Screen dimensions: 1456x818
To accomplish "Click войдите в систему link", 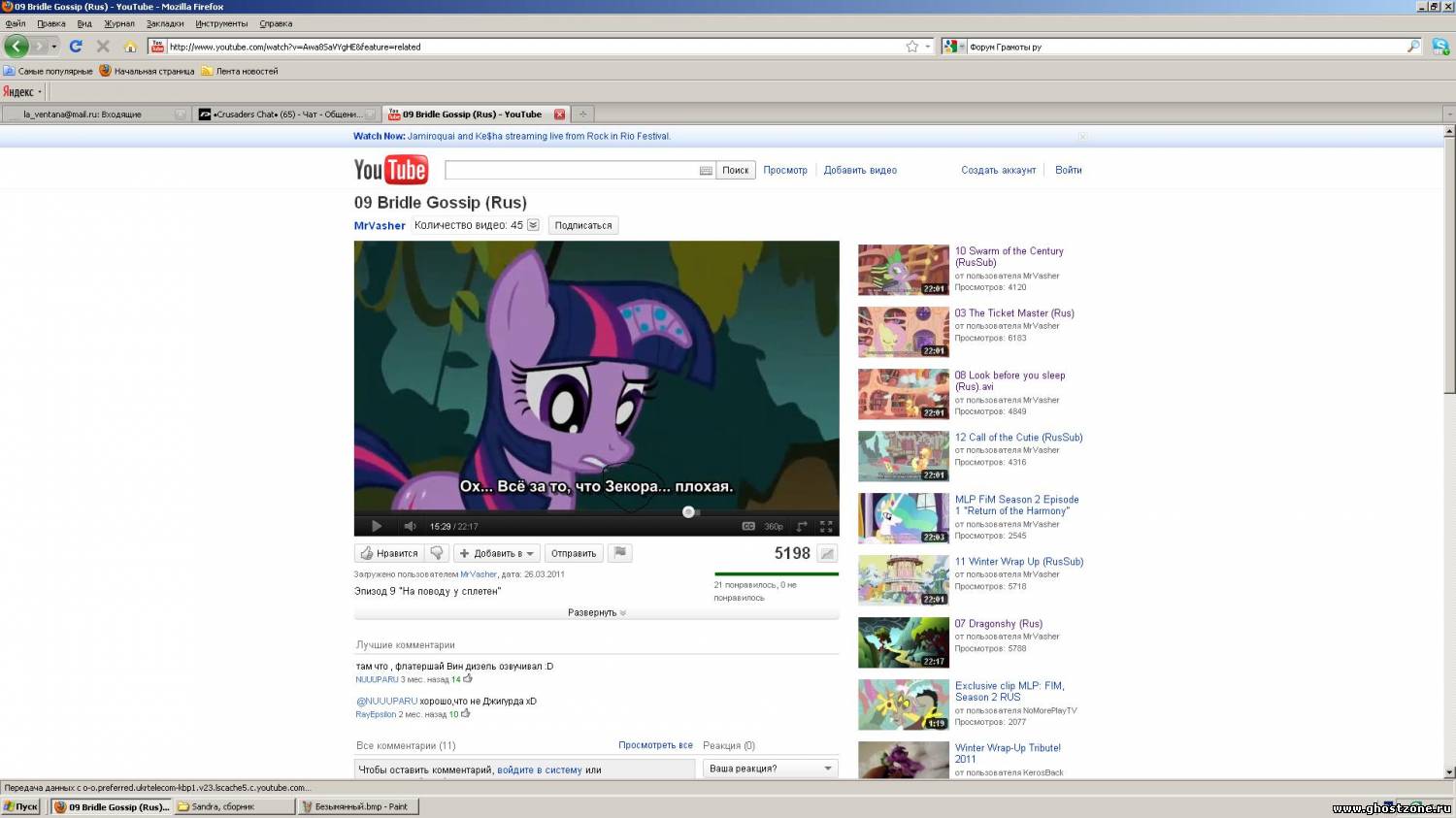I will coord(540,769).
